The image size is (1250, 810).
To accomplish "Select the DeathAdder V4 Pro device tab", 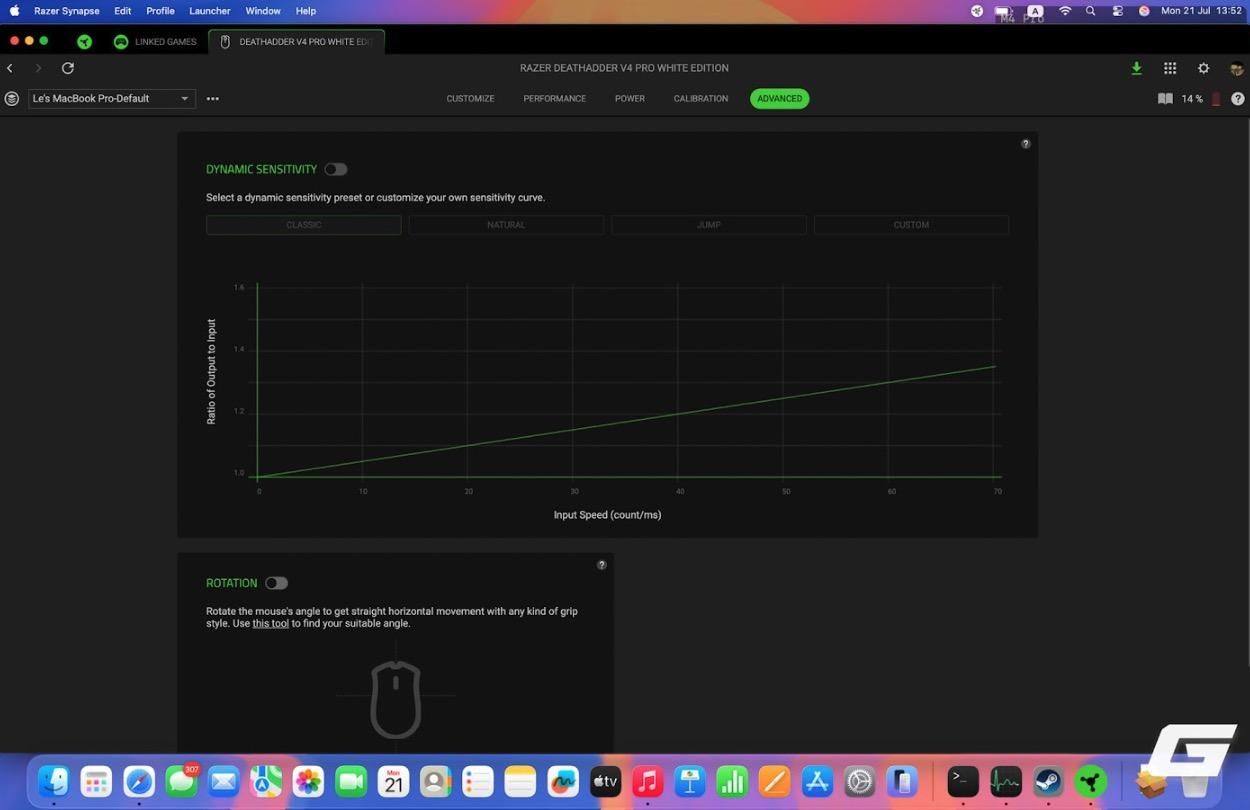I will click(297, 42).
